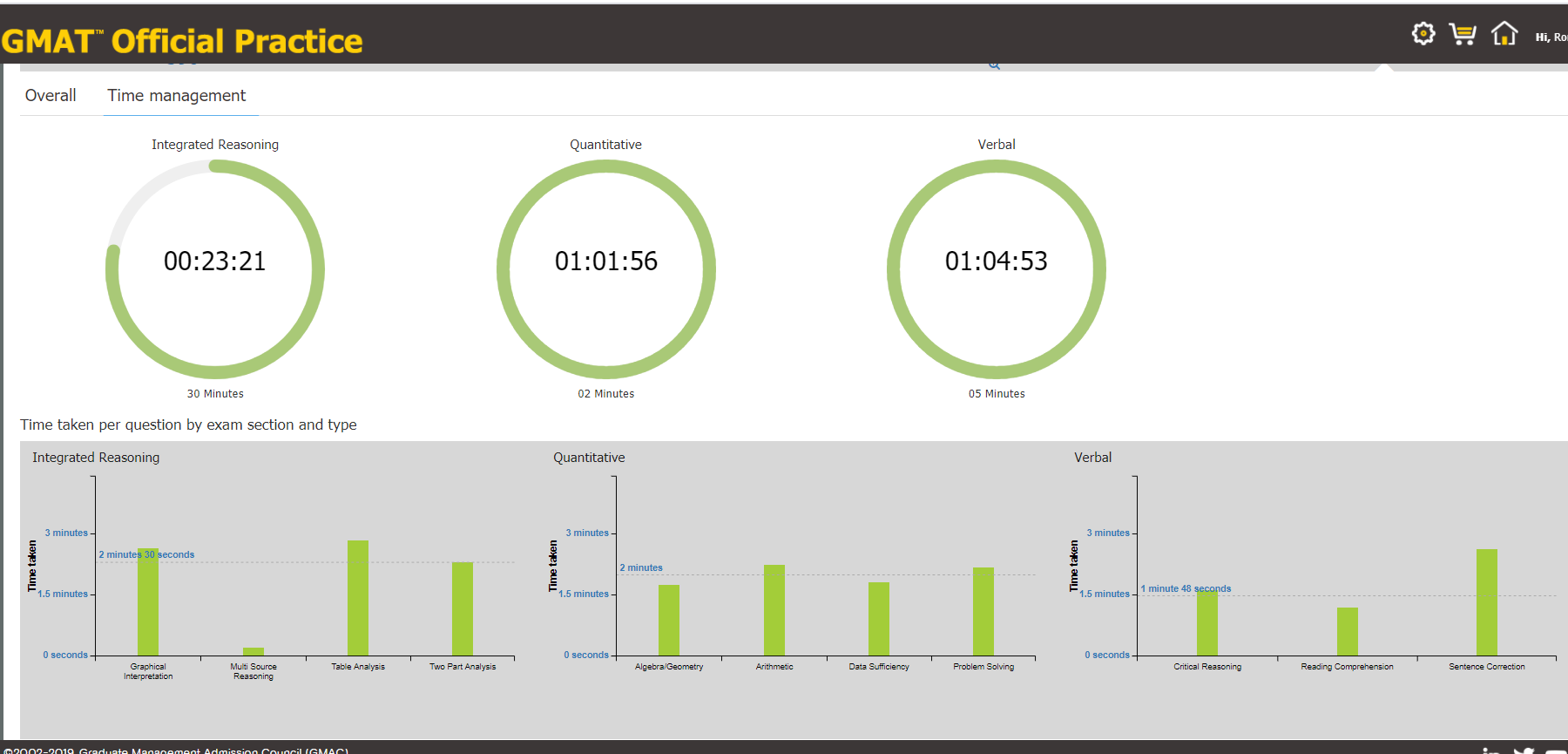Click the GMAT Official Practice logo

coord(182,41)
